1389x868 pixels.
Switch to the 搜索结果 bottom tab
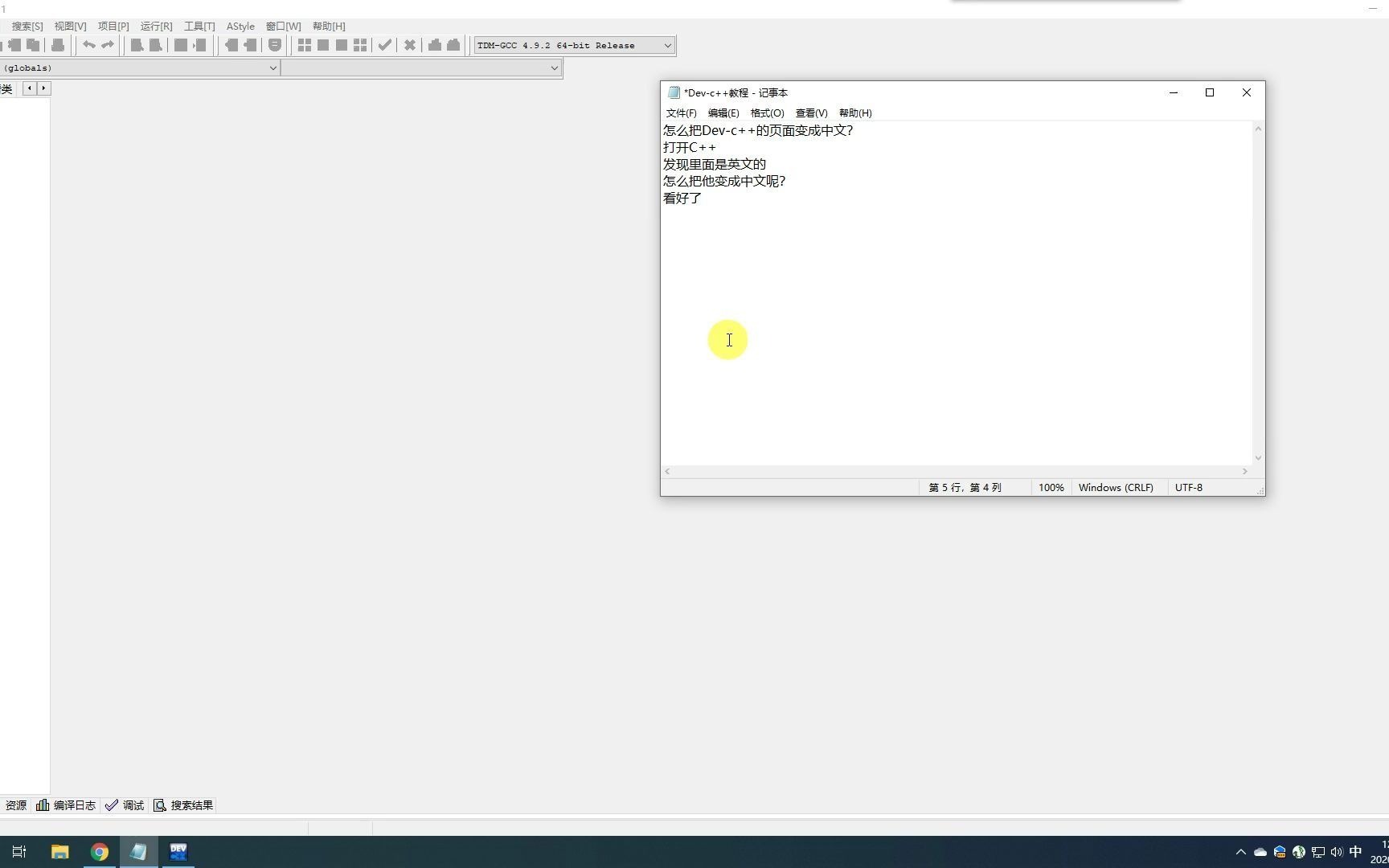tap(183, 805)
